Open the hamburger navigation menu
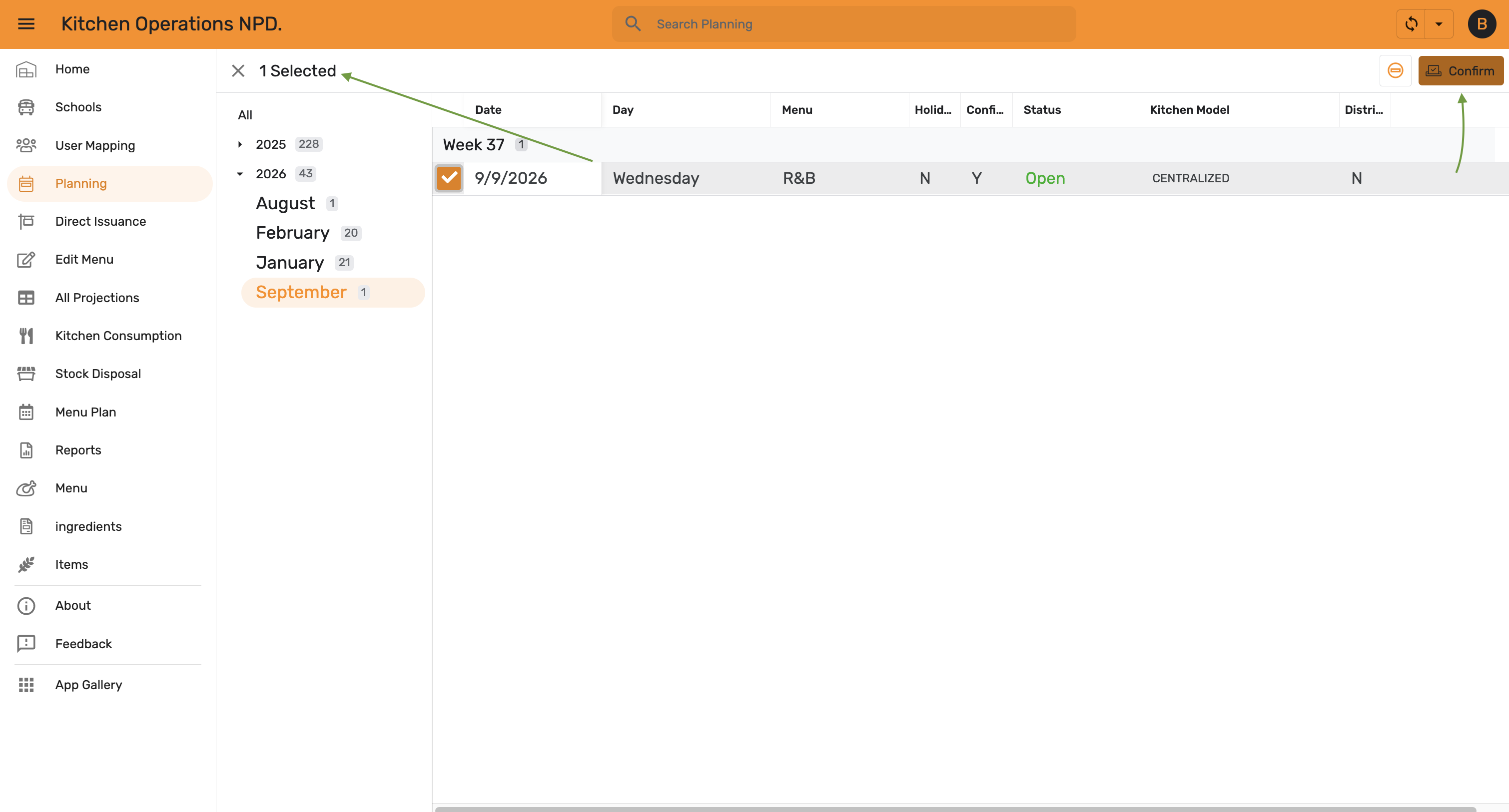 (x=26, y=24)
